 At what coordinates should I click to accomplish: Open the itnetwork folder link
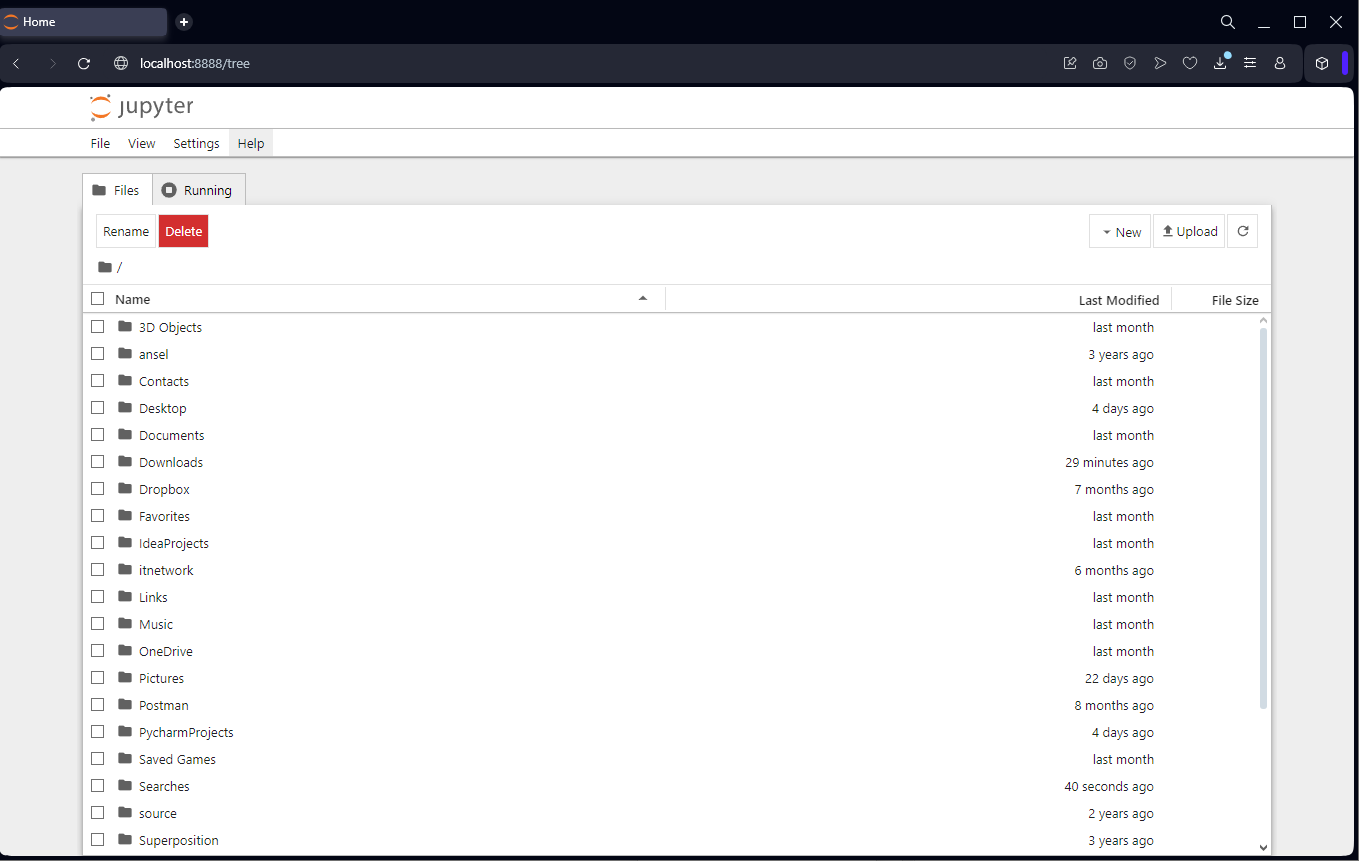tap(166, 570)
